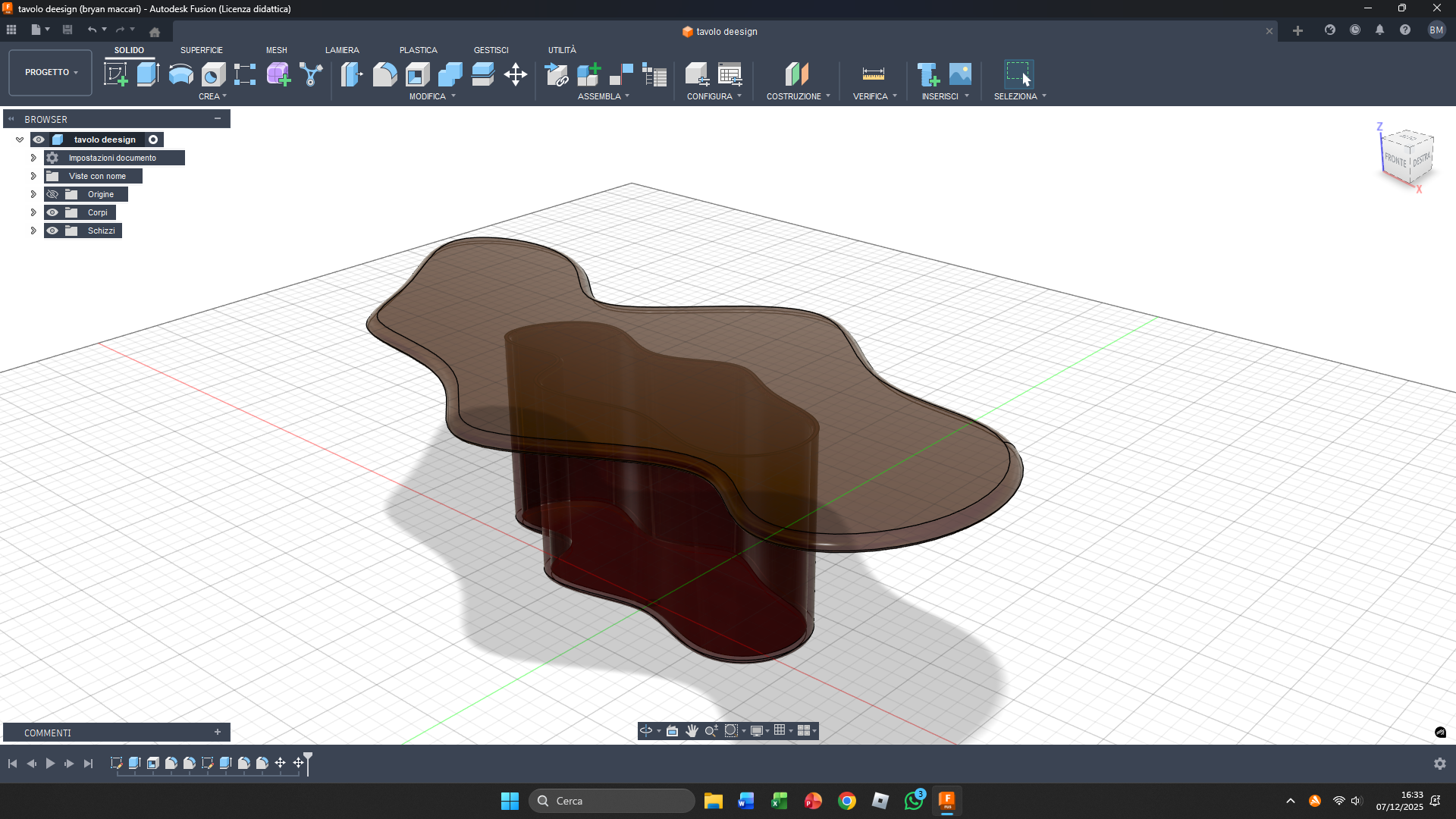Activate the Move/Copy cross-arrows tool

516,74
